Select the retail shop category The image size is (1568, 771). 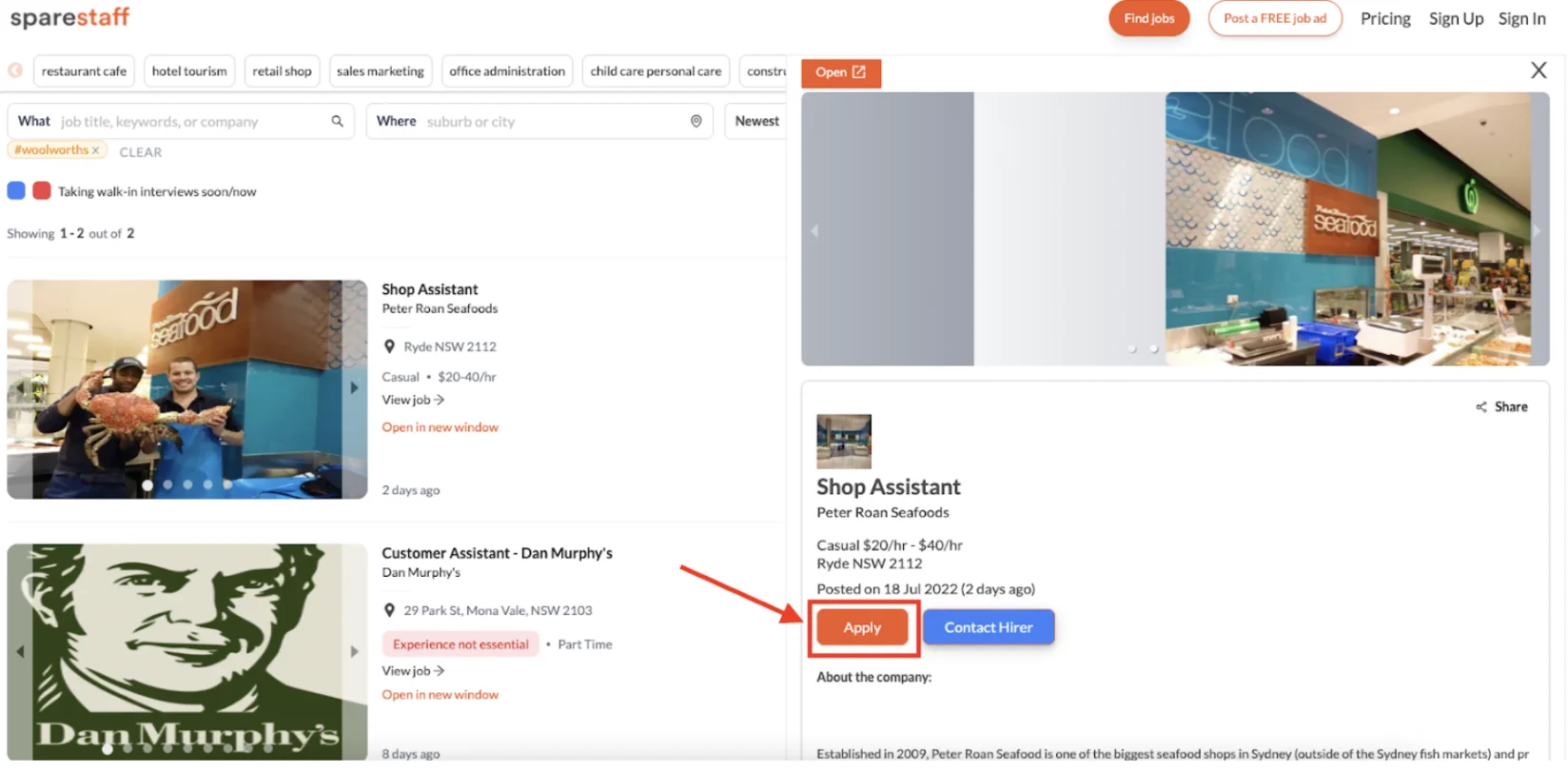[282, 70]
